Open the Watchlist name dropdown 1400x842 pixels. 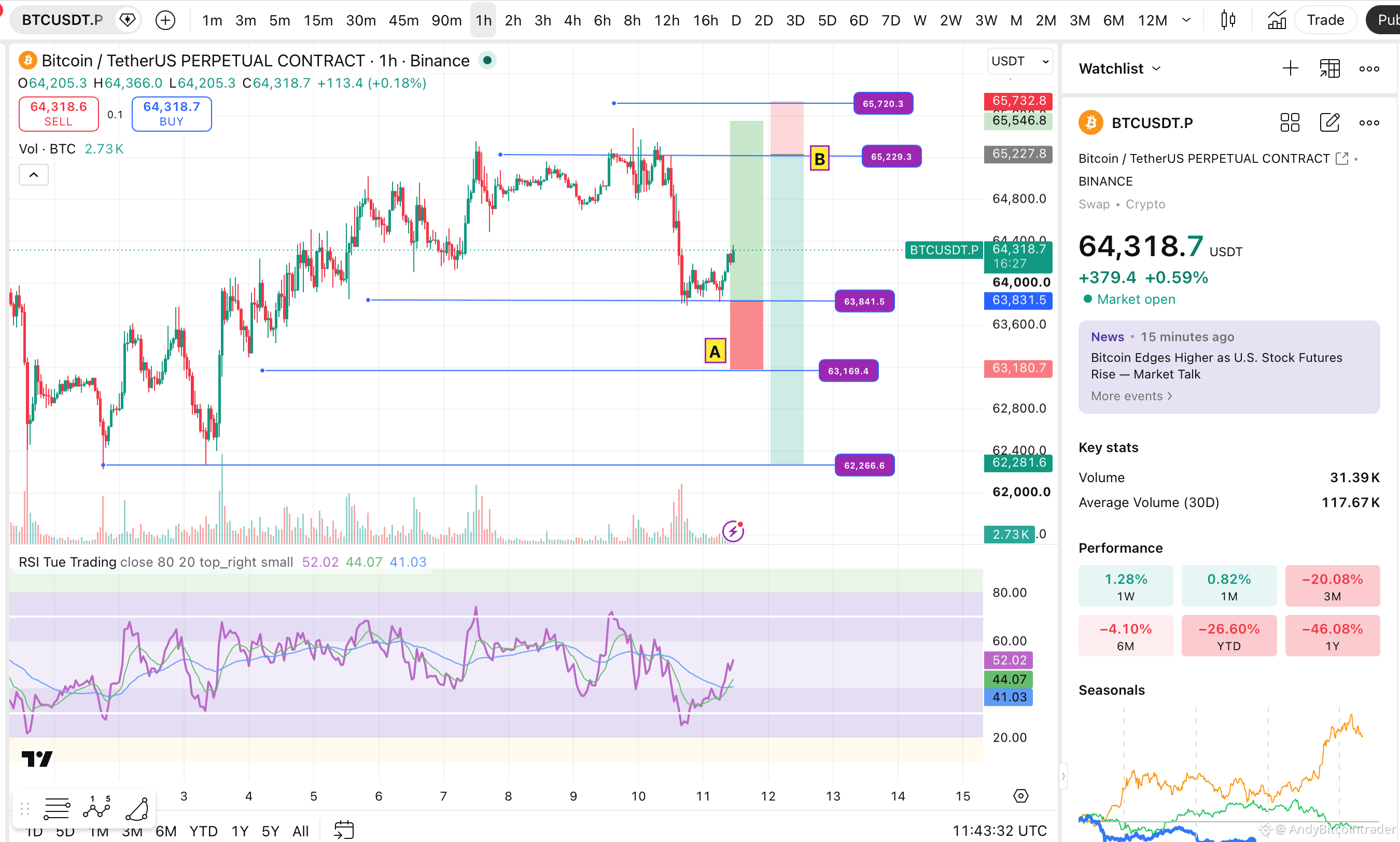point(1121,68)
